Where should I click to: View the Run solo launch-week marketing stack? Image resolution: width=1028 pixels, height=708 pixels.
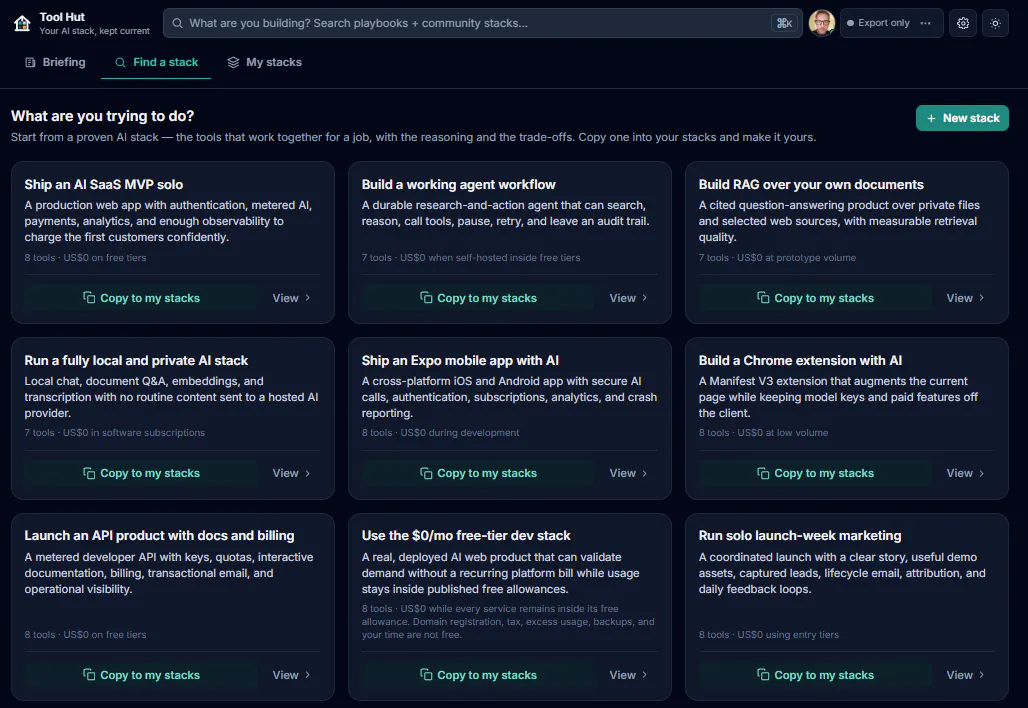(x=965, y=675)
